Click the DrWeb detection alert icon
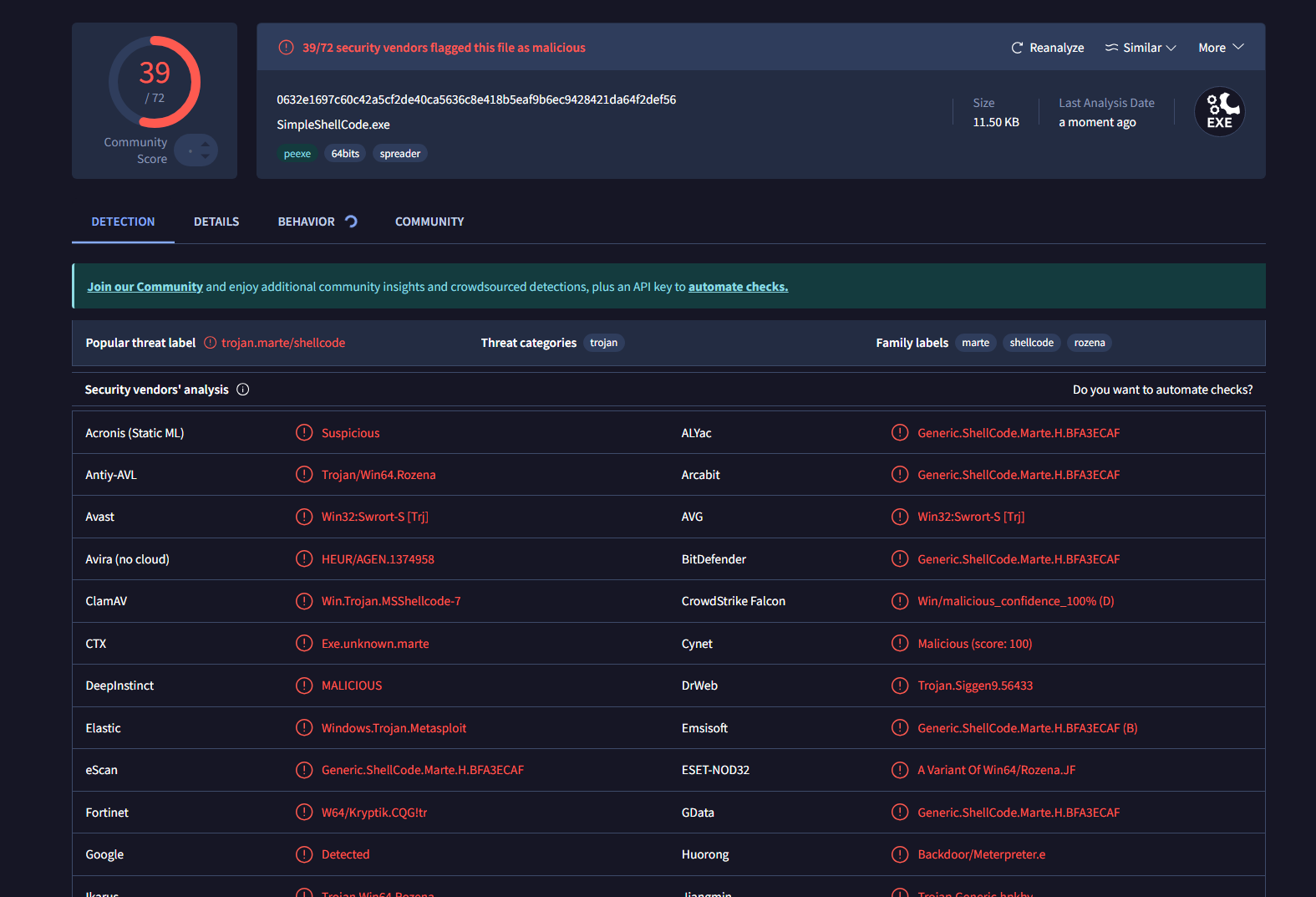Image resolution: width=1316 pixels, height=897 pixels. pyautogui.click(x=900, y=685)
